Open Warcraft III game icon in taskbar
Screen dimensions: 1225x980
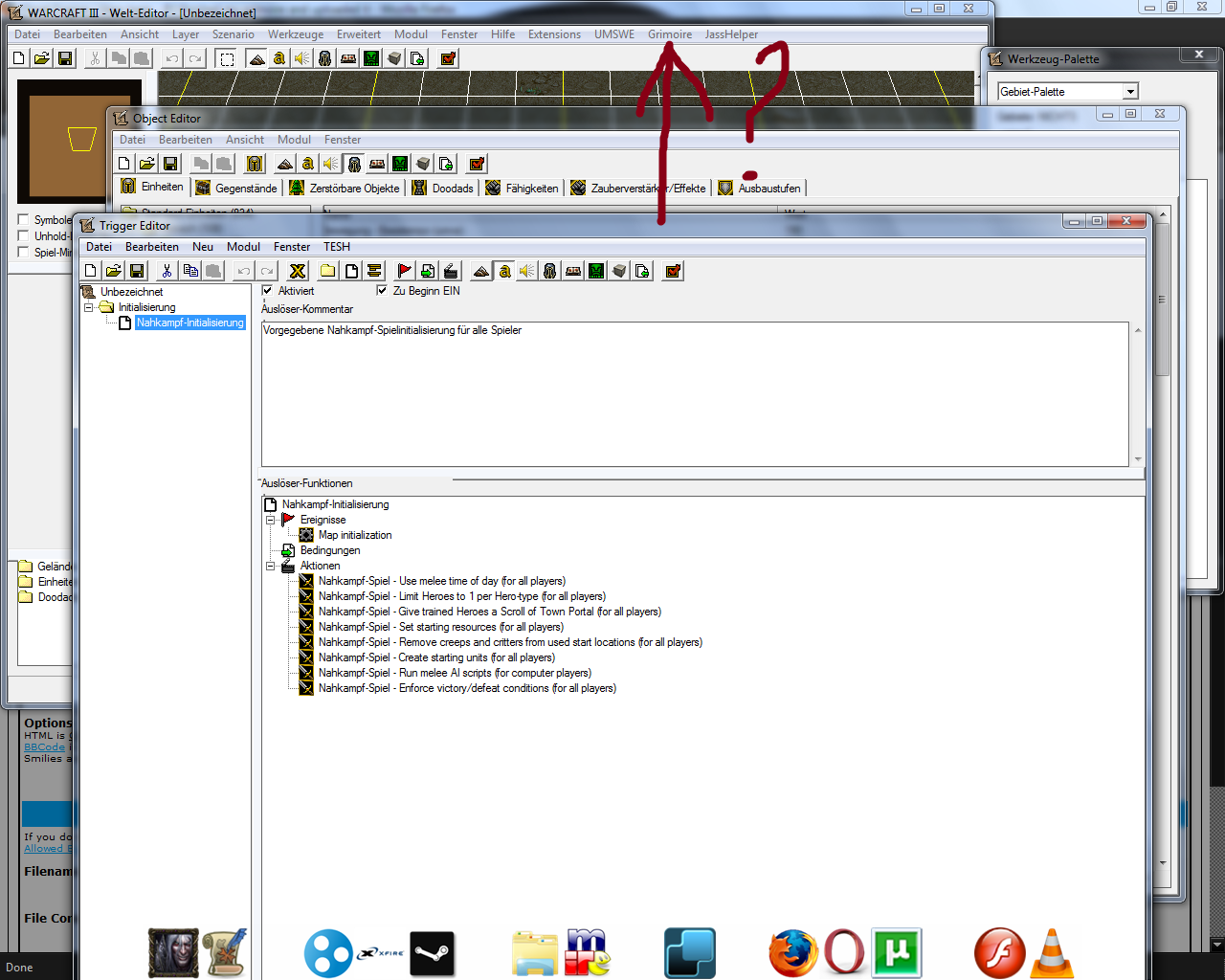coord(173,953)
